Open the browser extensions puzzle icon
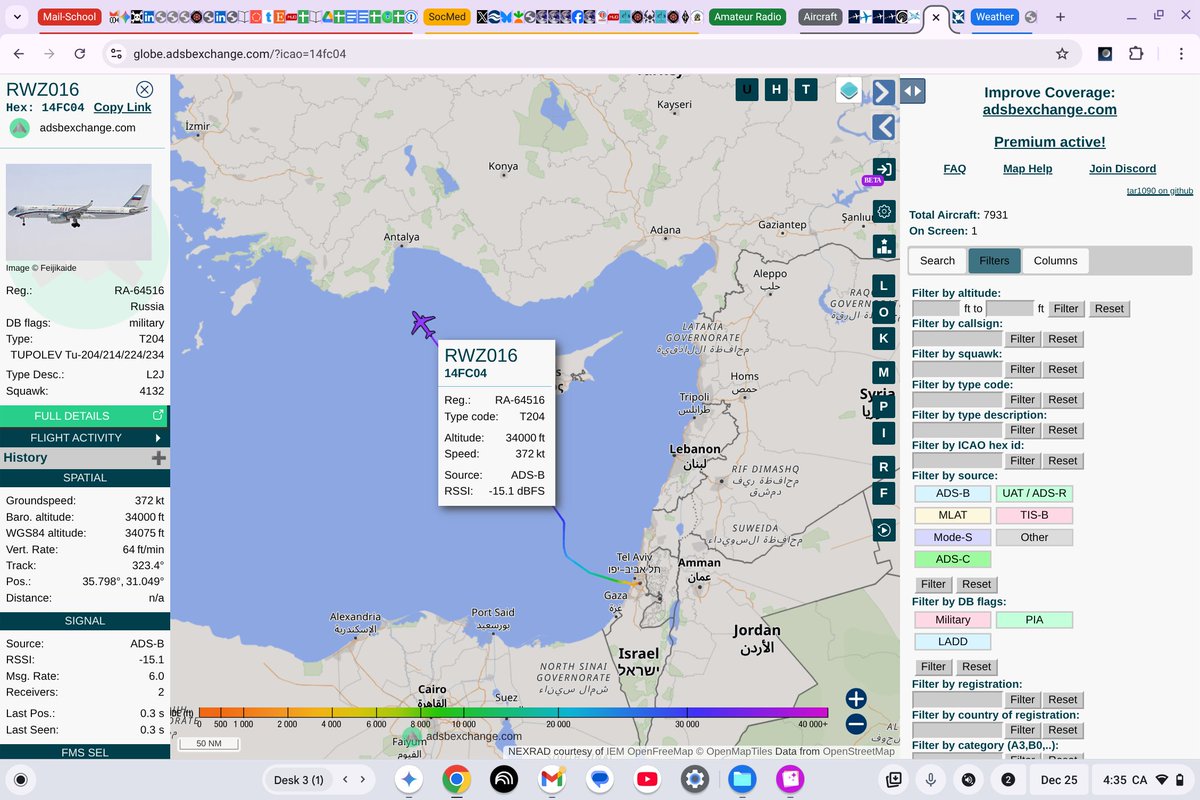The width and height of the screenshot is (1200, 800). point(1136,54)
